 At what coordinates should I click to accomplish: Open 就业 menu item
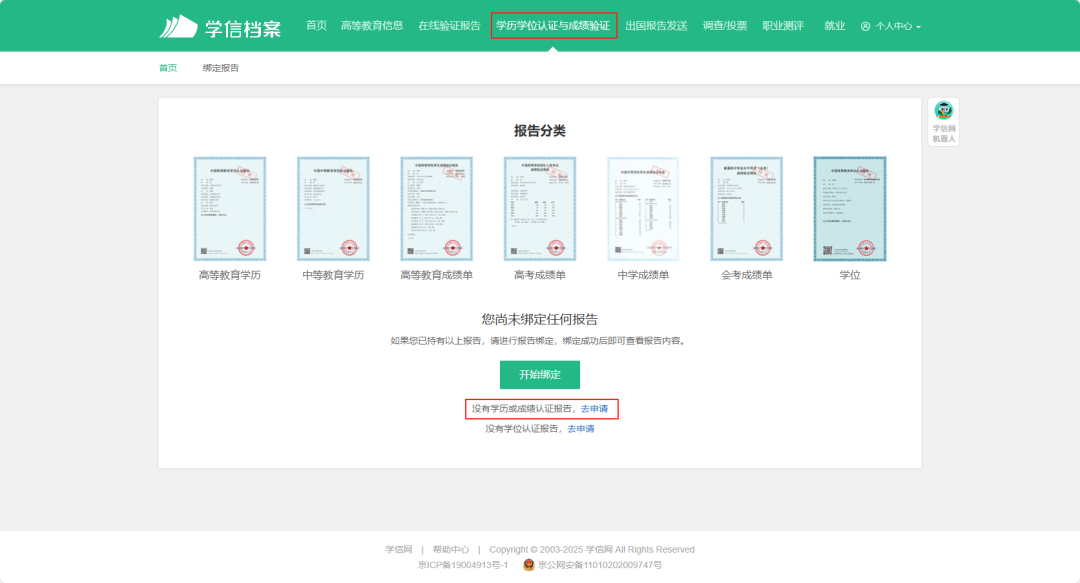(834, 25)
